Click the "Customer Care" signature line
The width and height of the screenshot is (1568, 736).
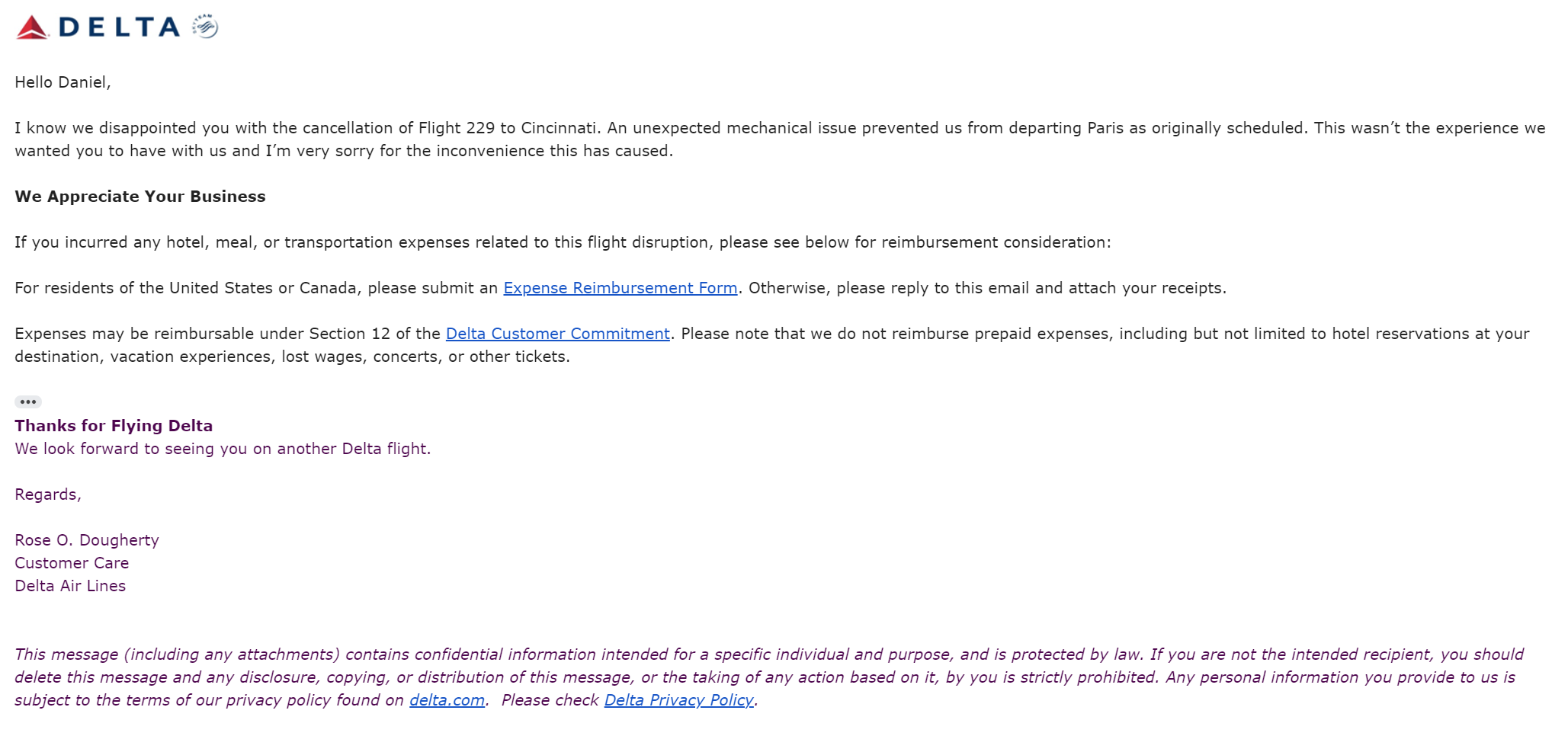click(x=72, y=563)
